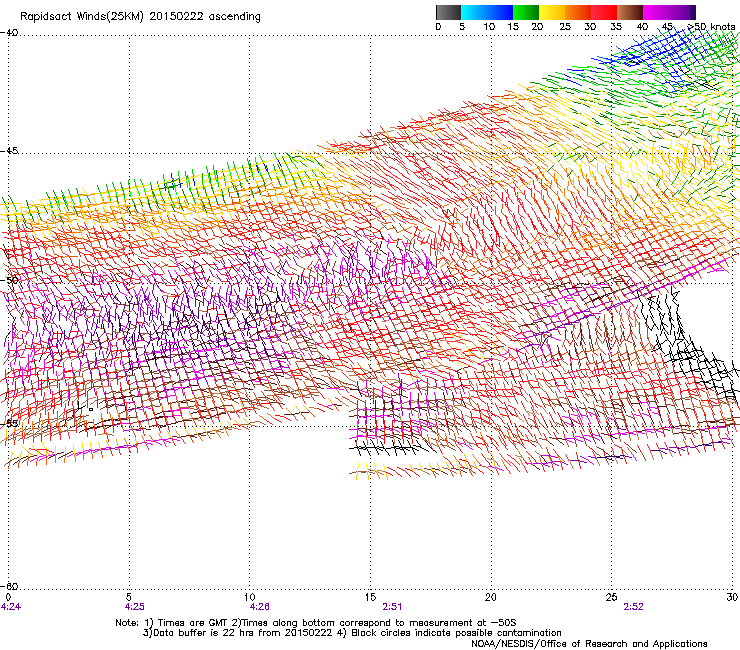Click the 'Data buffer is 22 hrs' note line
Viewport: 740px width, 650px height.
(x=352, y=633)
